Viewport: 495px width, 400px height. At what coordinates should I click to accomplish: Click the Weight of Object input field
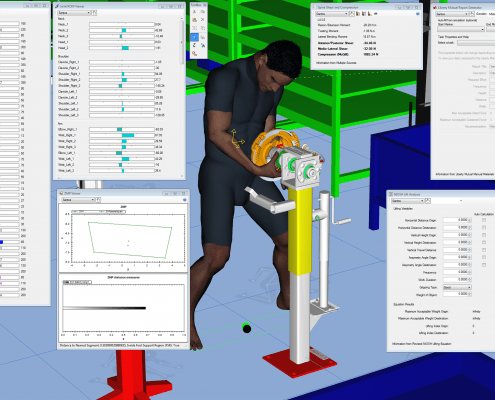(457, 294)
